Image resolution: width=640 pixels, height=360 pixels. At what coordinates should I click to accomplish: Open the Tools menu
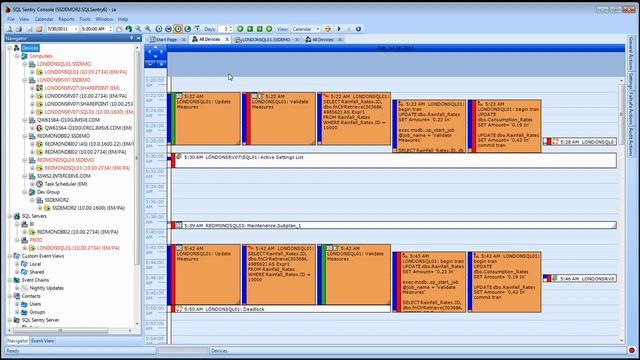[x=85, y=19]
